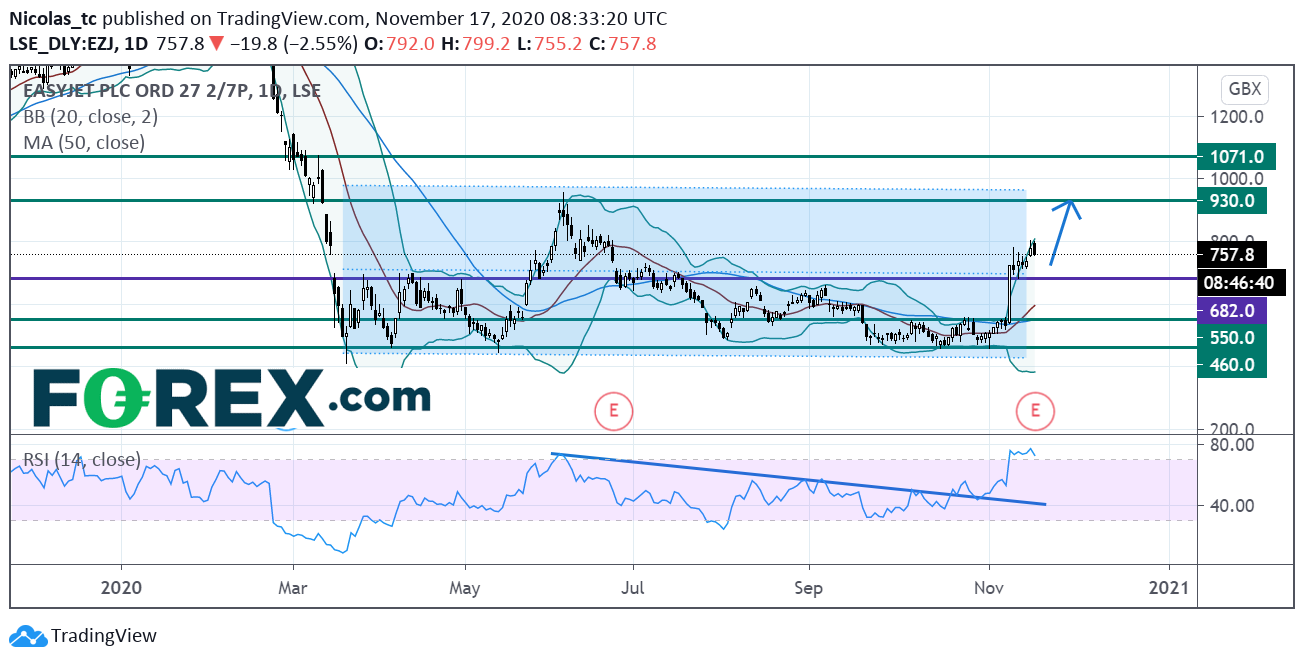Viewport: 1304px width, 663px height.
Task: Select the MA (50, close) indicator label
Action: pyautogui.click(x=84, y=142)
